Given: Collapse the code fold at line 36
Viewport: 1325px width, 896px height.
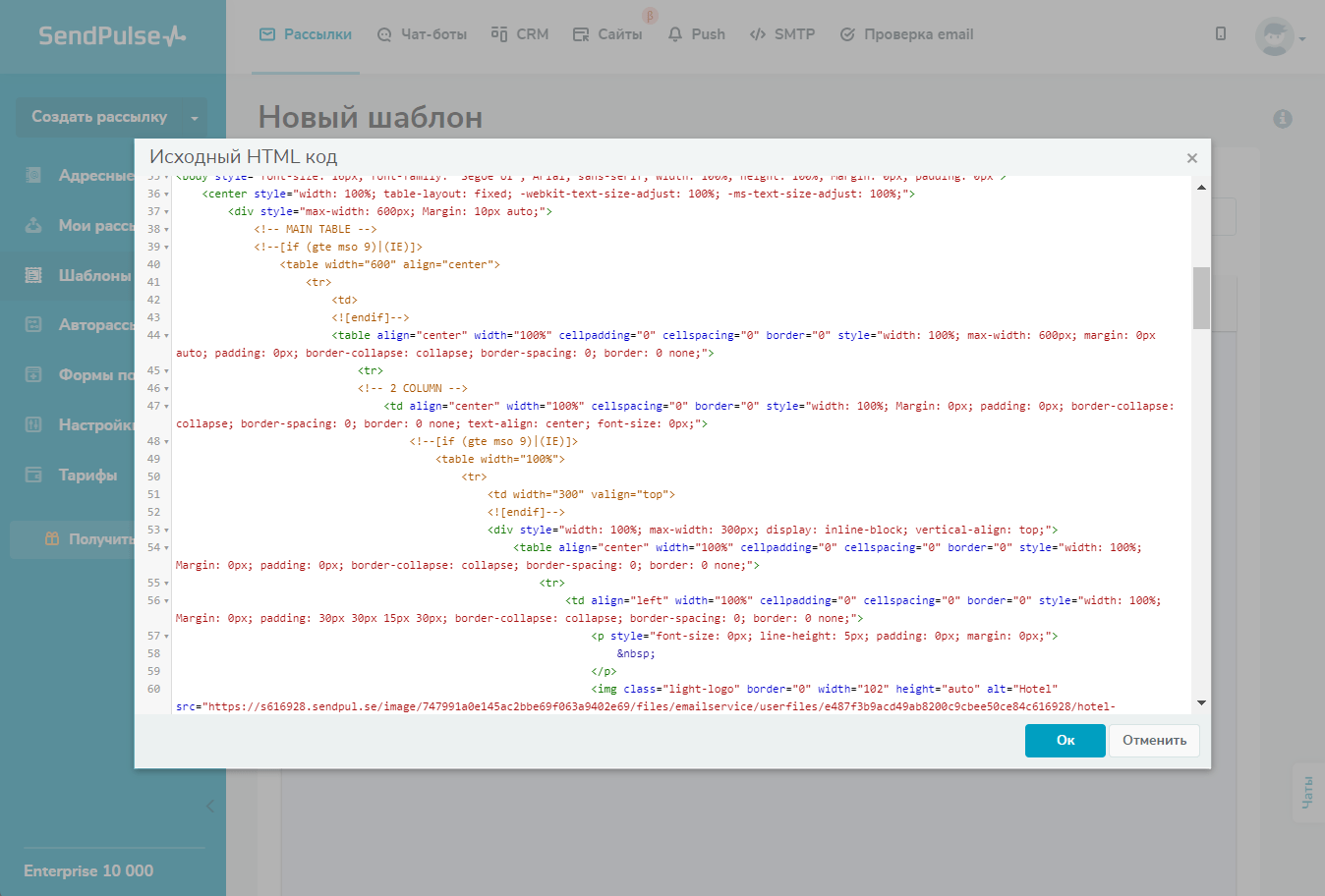Looking at the screenshot, I should [167, 195].
